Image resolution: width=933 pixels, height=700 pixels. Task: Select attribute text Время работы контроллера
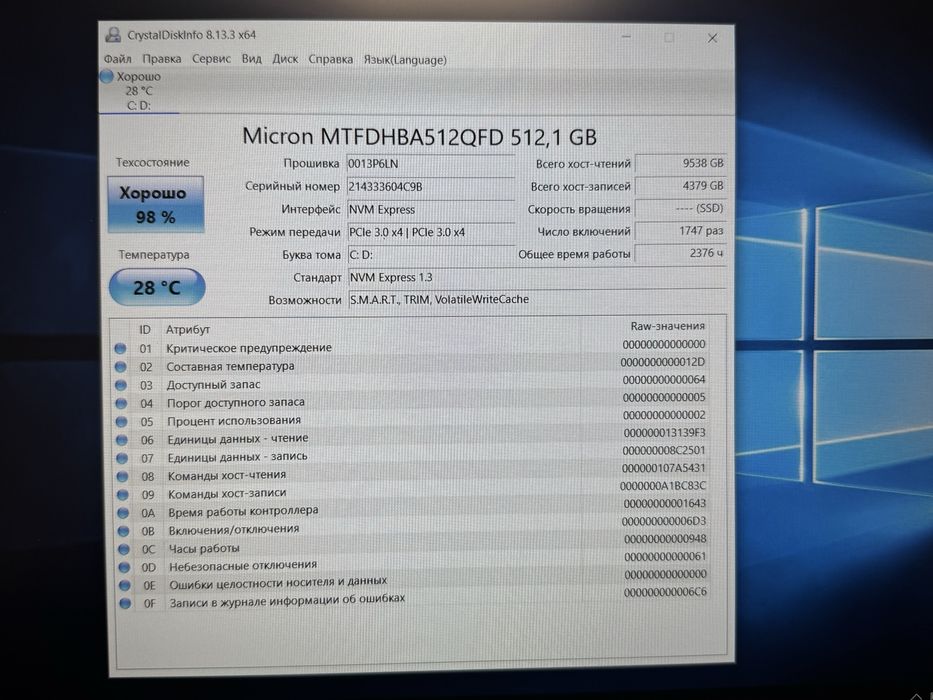pos(243,511)
